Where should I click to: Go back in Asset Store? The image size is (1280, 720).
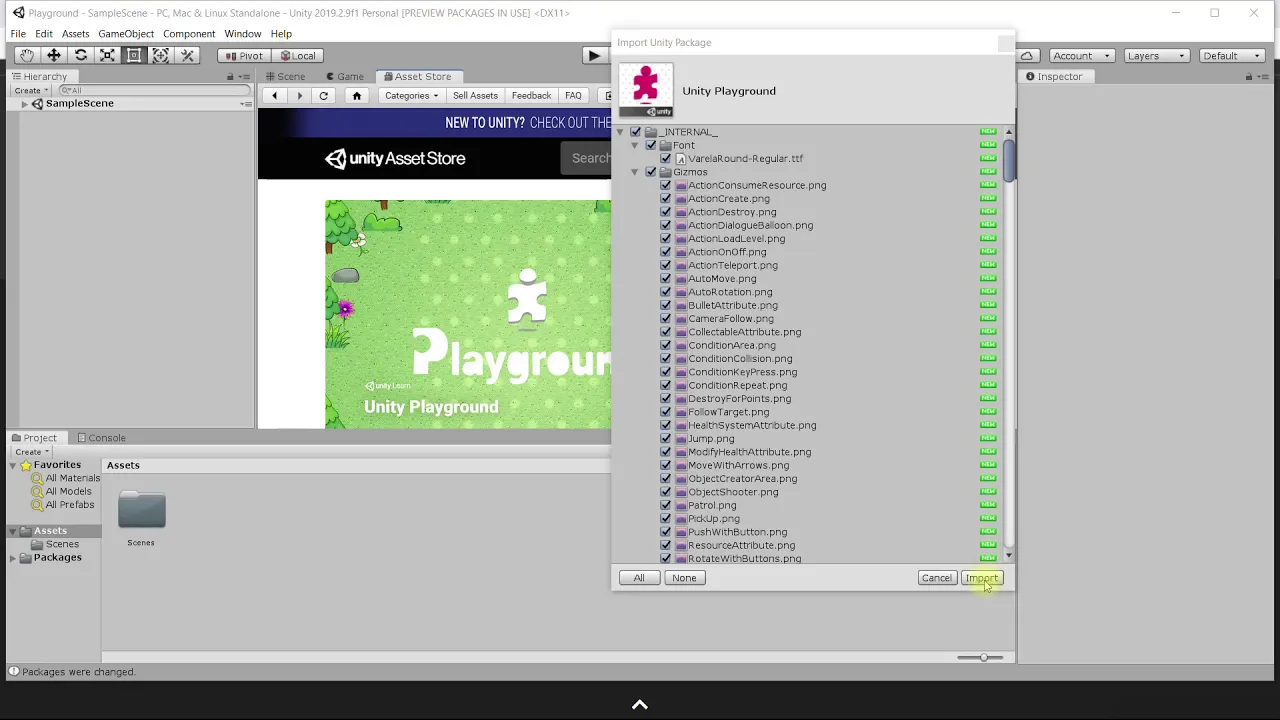coord(274,96)
